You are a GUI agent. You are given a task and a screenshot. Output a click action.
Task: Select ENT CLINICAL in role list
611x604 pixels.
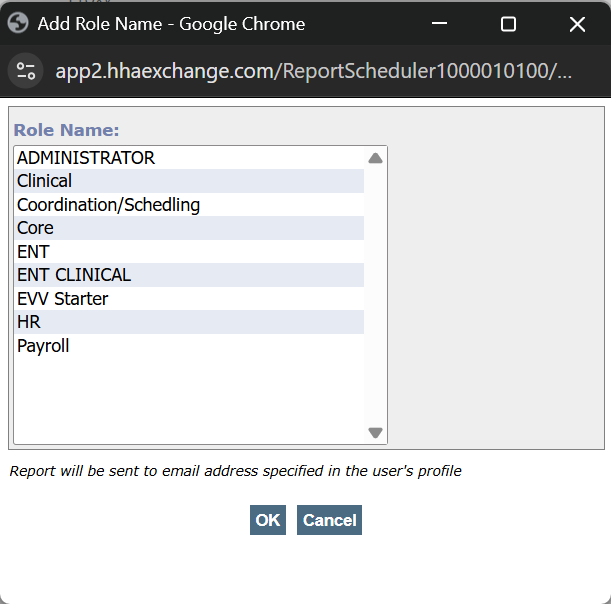pyautogui.click(x=74, y=275)
